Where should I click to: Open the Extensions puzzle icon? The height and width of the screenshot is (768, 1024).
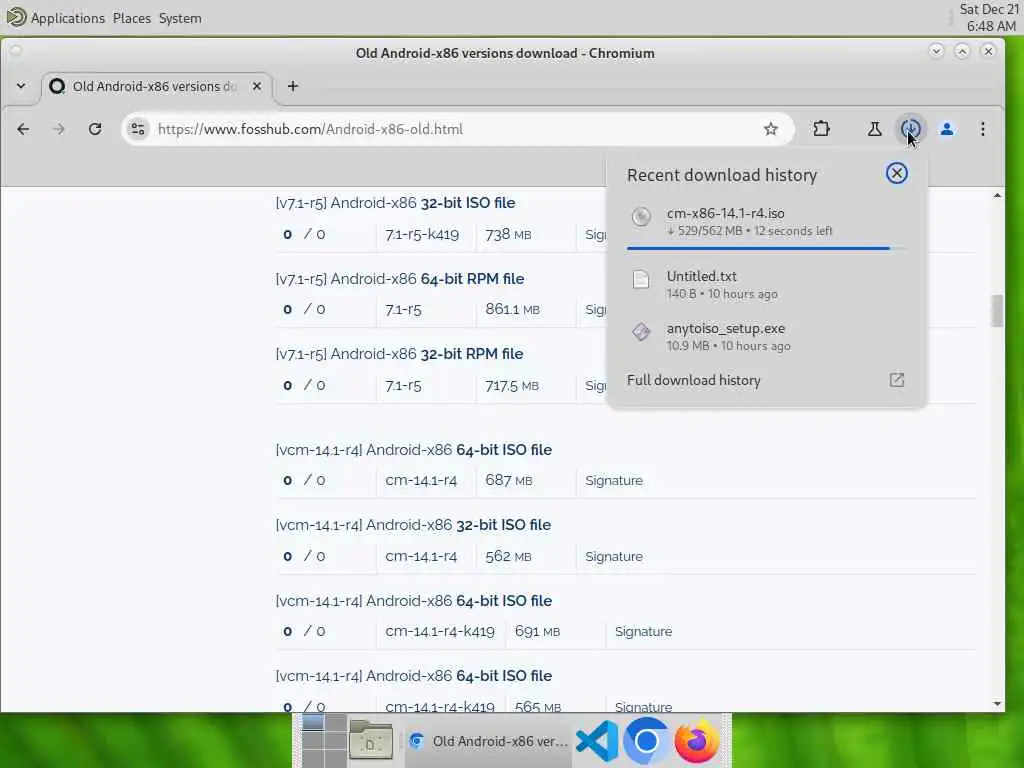tap(822, 129)
